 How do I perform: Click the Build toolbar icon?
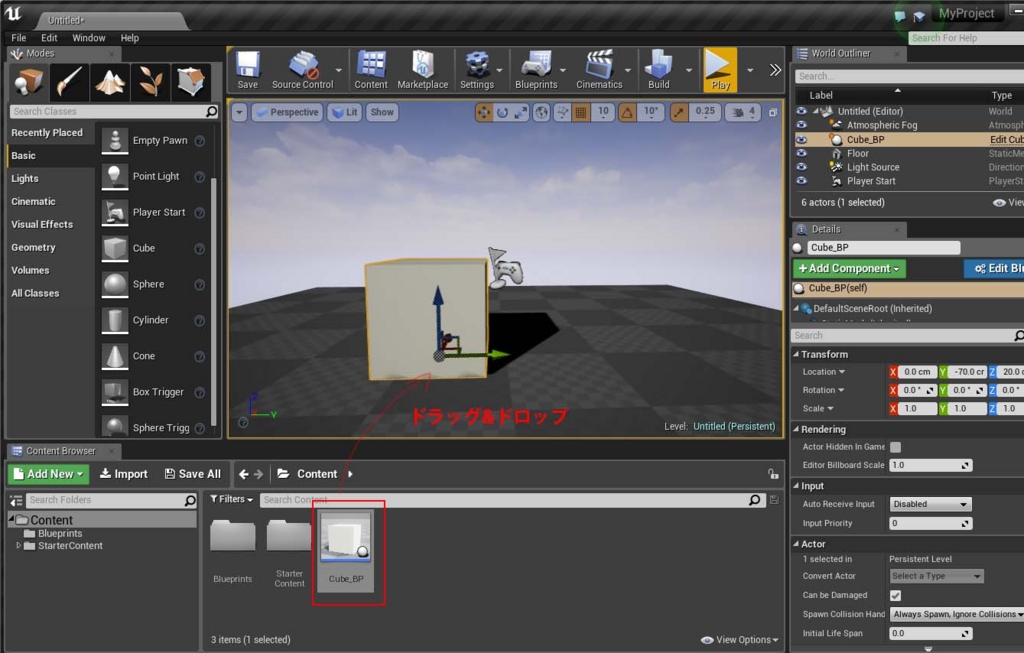pos(658,70)
